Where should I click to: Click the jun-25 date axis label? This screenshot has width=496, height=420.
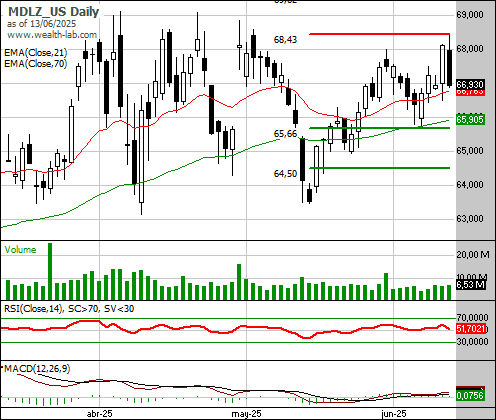coord(394,414)
